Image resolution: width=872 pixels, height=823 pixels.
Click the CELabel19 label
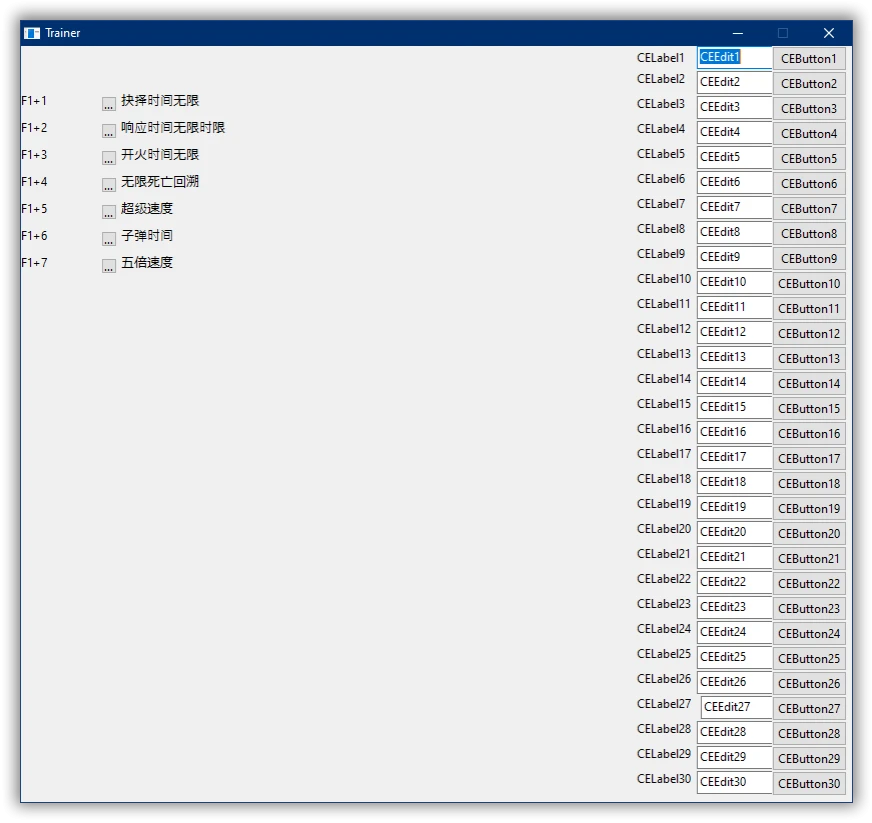[664, 504]
